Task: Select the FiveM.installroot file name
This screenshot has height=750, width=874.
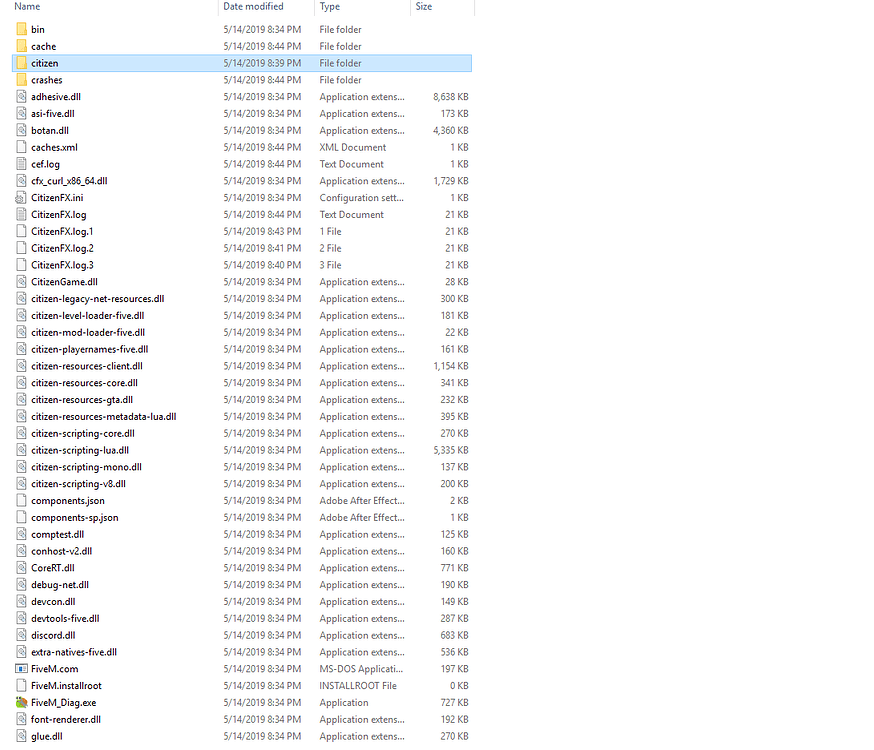Action: click(66, 685)
